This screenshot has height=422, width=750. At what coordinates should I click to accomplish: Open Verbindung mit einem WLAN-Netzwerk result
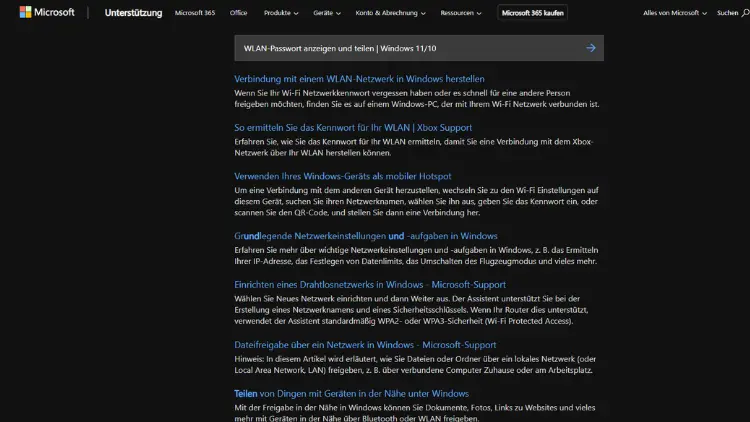click(359, 79)
